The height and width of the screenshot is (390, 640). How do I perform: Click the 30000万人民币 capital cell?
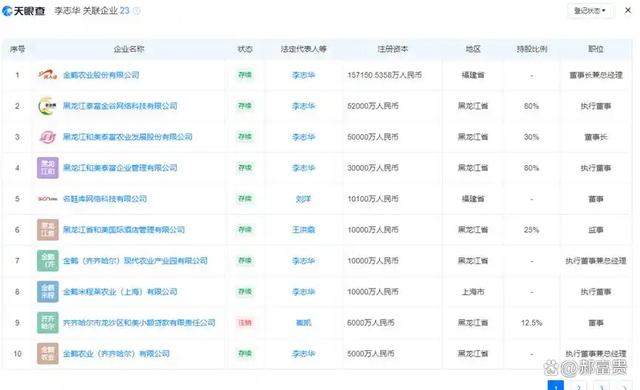click(x=373, y=168)
